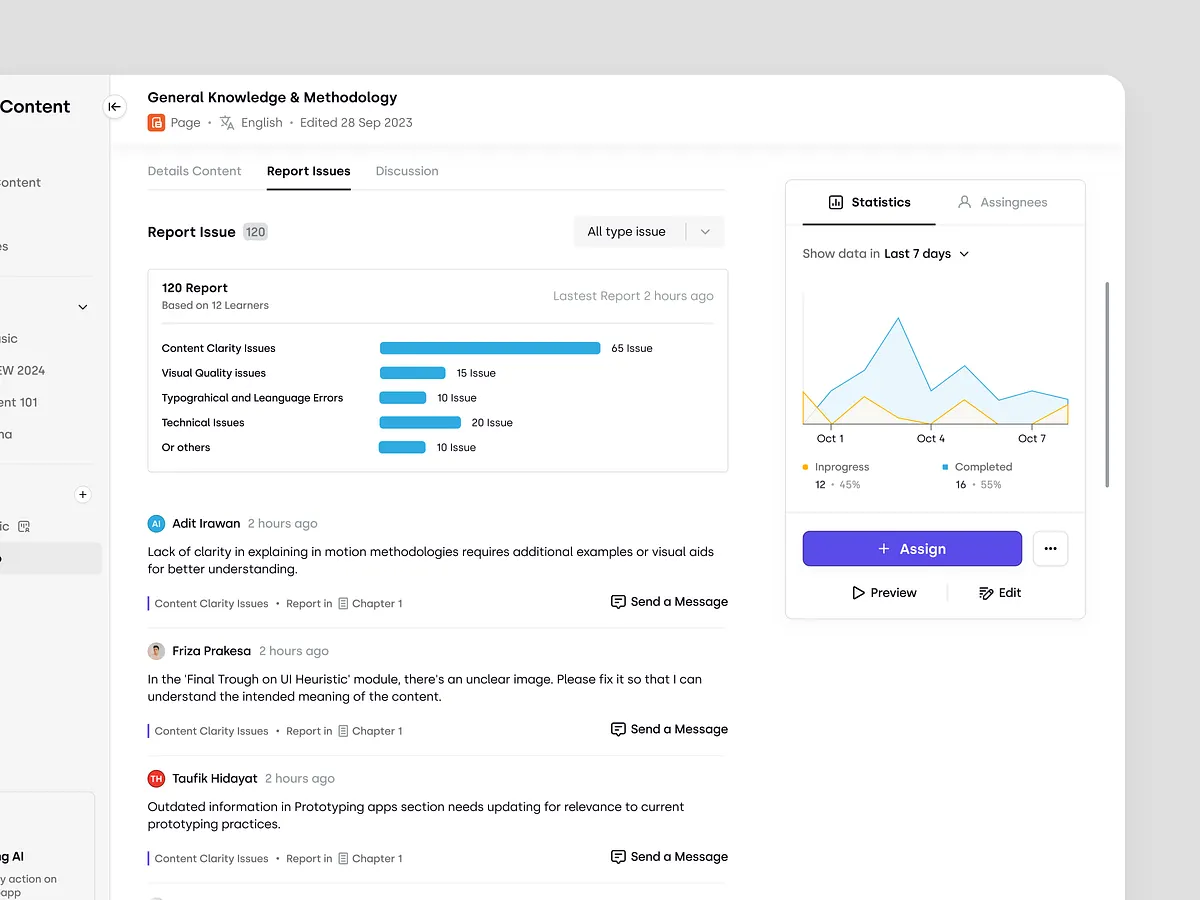Click the translate icon beside English
Image resolution: width=1200 pixels, height=900 pixels.
[x=228, y=122]
